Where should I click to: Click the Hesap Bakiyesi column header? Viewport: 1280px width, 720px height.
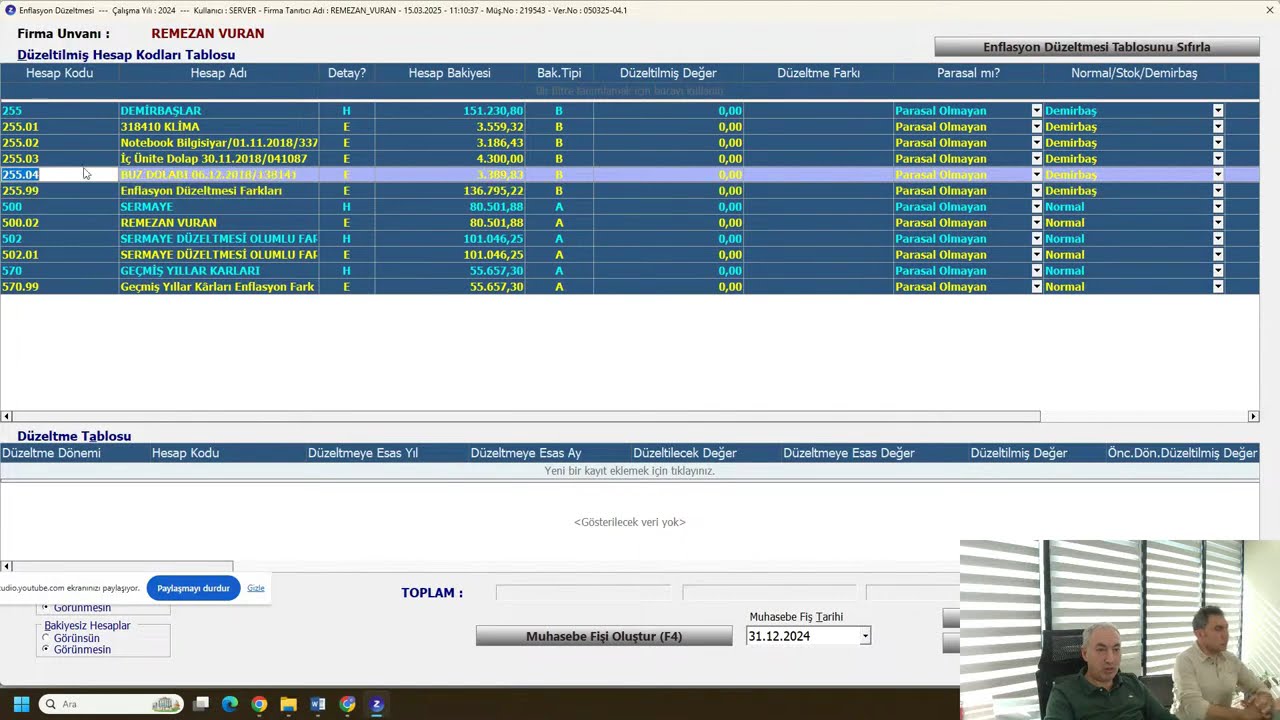coord(449,73)
